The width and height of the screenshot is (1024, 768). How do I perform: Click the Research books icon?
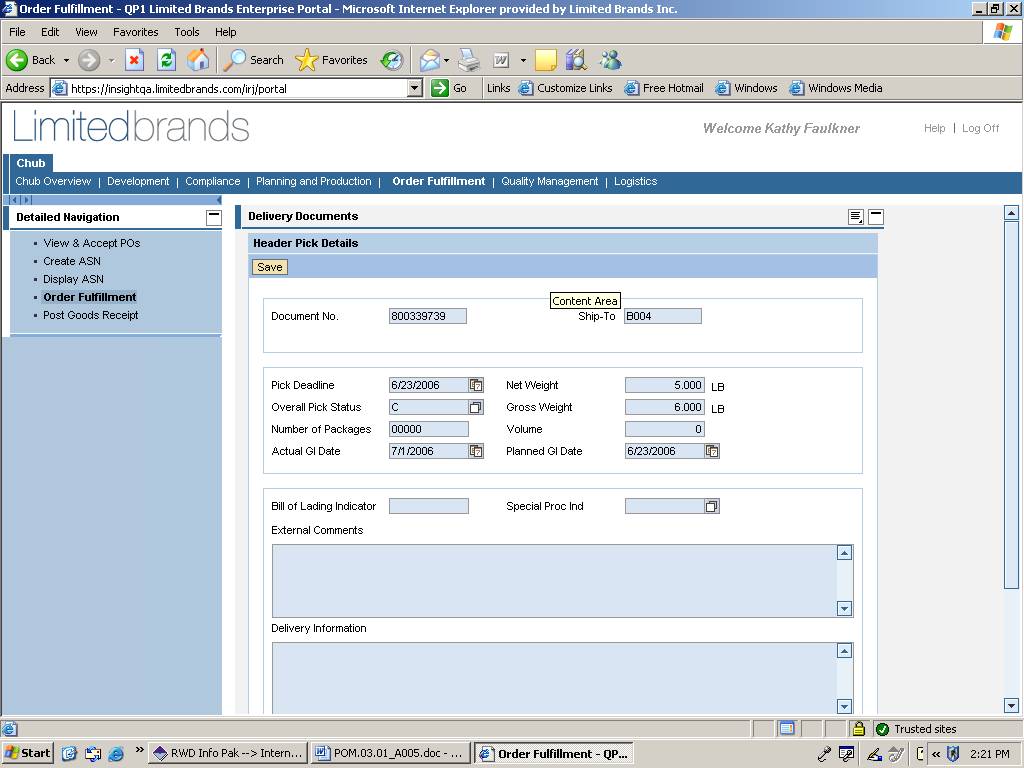577,60
